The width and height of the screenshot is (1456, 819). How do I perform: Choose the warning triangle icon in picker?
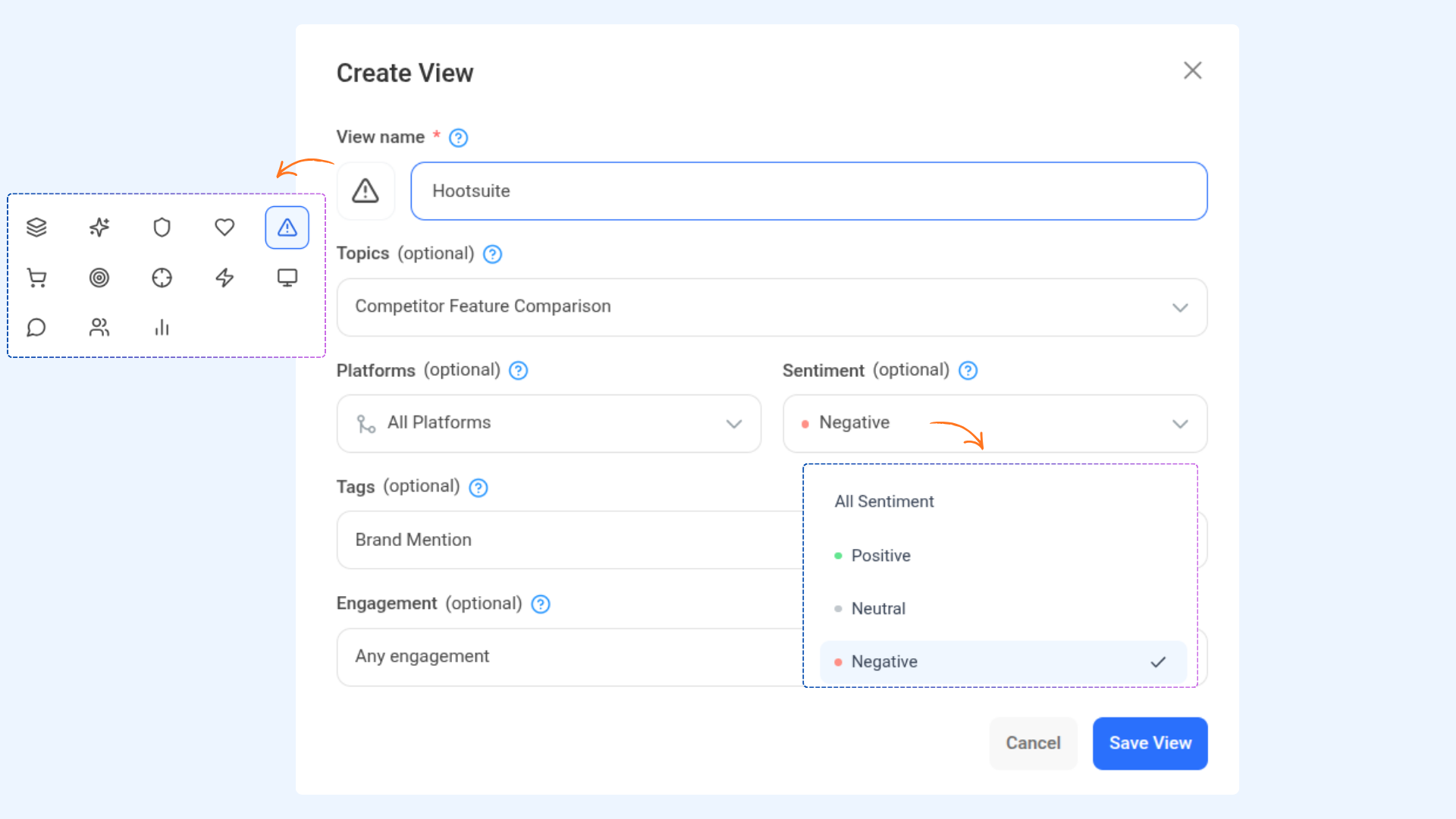click(x=287, y=227)
